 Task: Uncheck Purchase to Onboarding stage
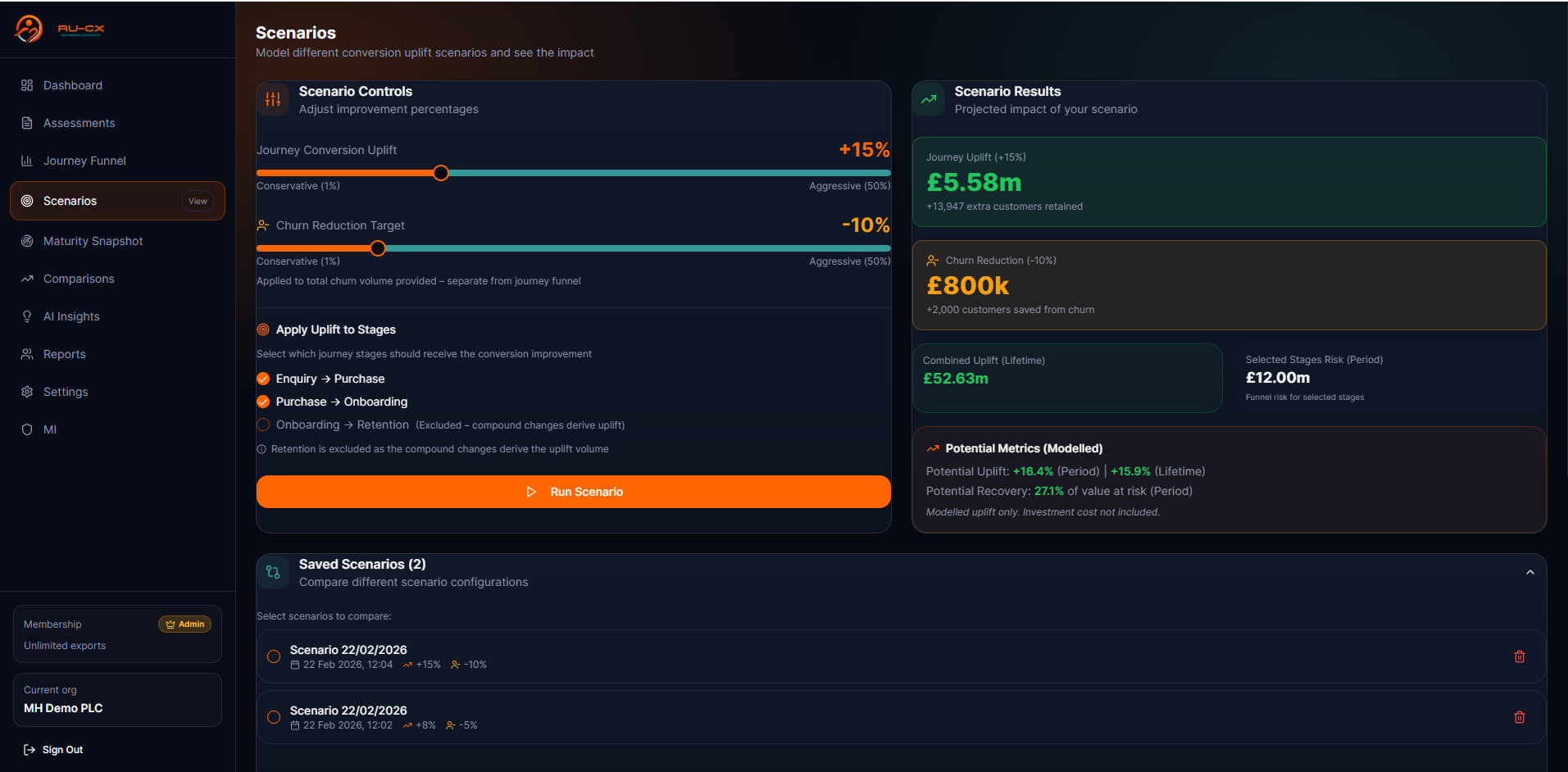pos(263,402)
